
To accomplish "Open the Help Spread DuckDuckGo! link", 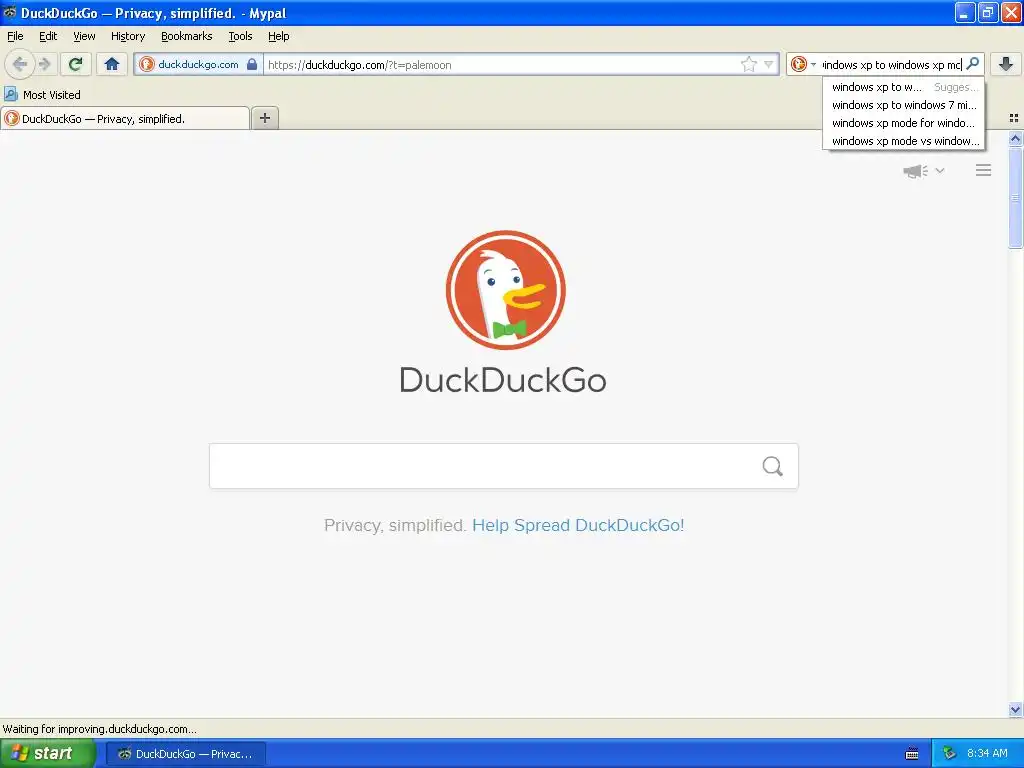I will [x=578, y=525].
